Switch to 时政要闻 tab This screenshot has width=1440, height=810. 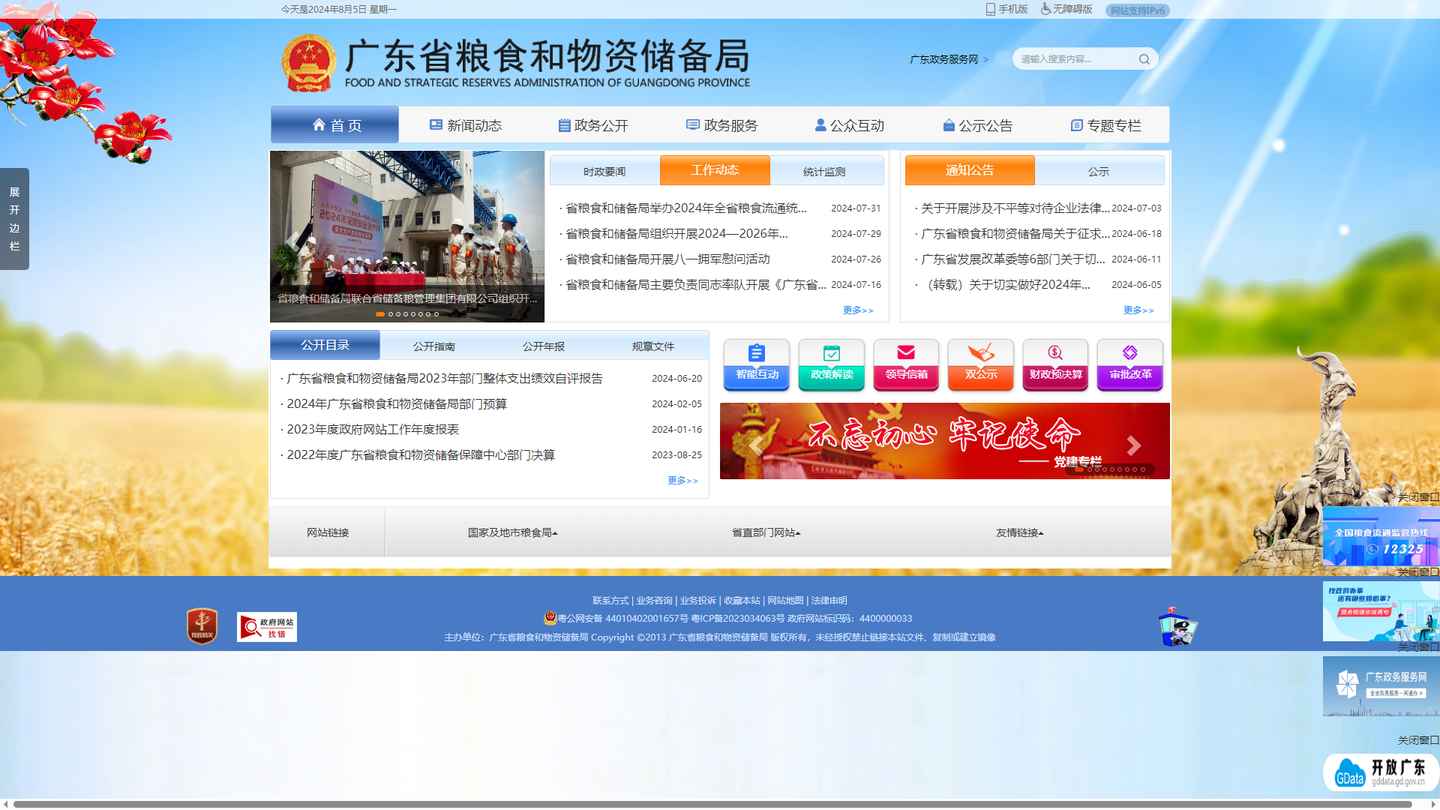(x=605, y=171)
